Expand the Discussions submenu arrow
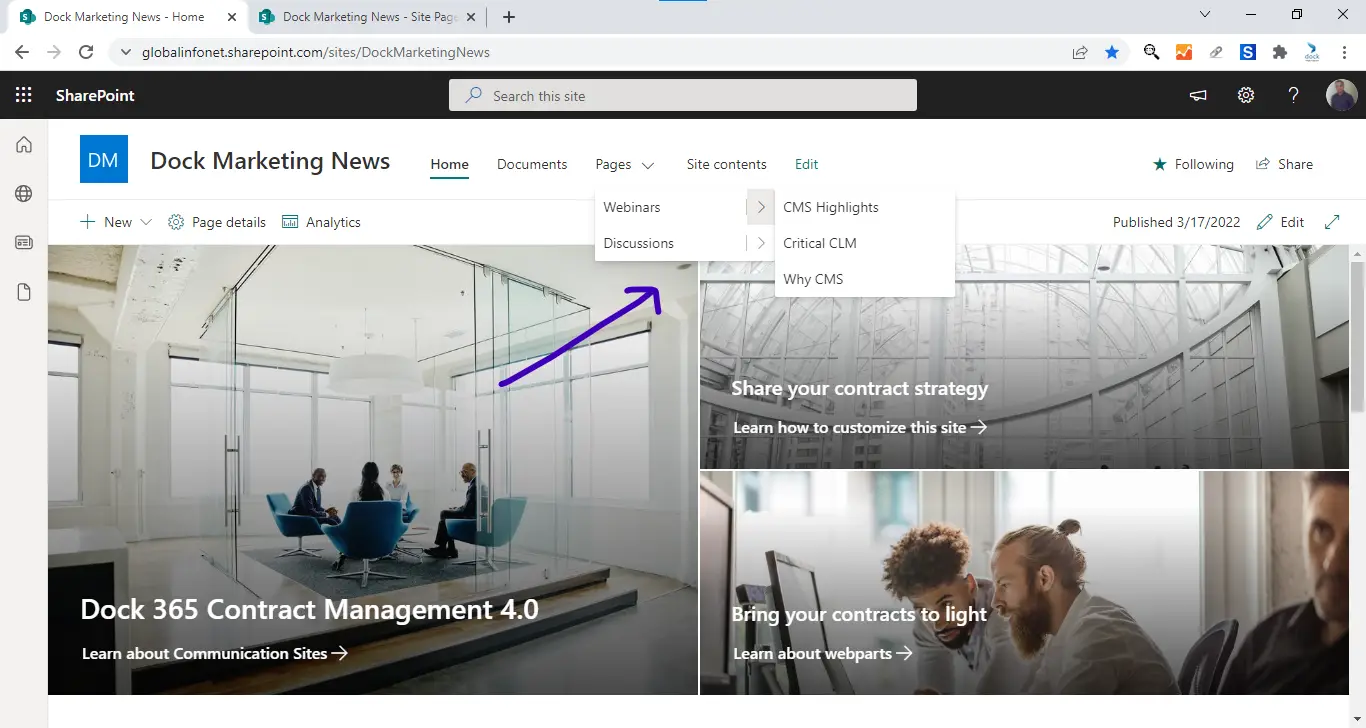The image size is (1366, 728). [761, 243]
